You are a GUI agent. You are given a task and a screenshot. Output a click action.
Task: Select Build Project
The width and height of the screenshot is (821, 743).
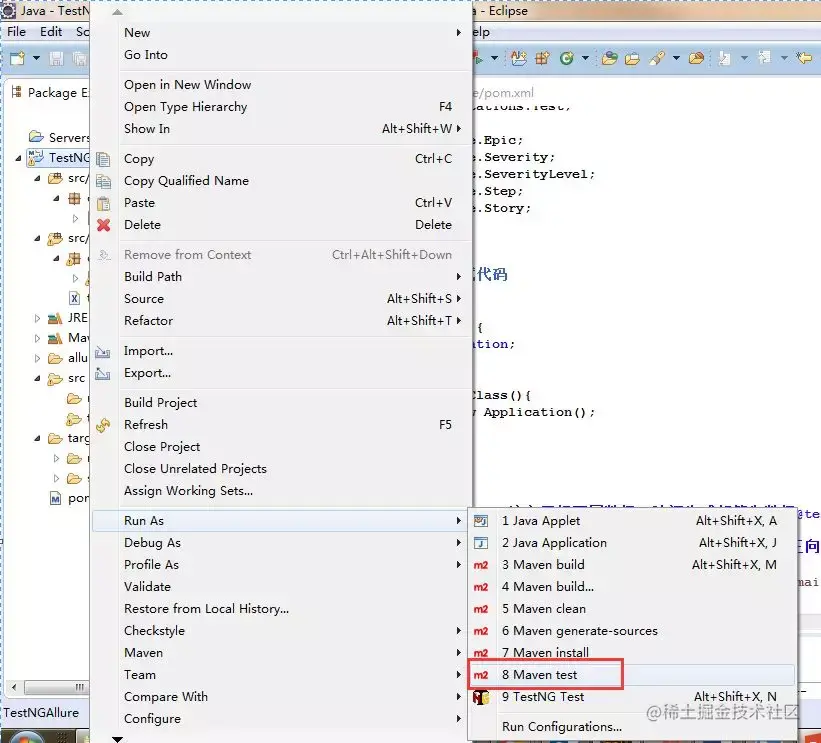[x=282, y=403]
